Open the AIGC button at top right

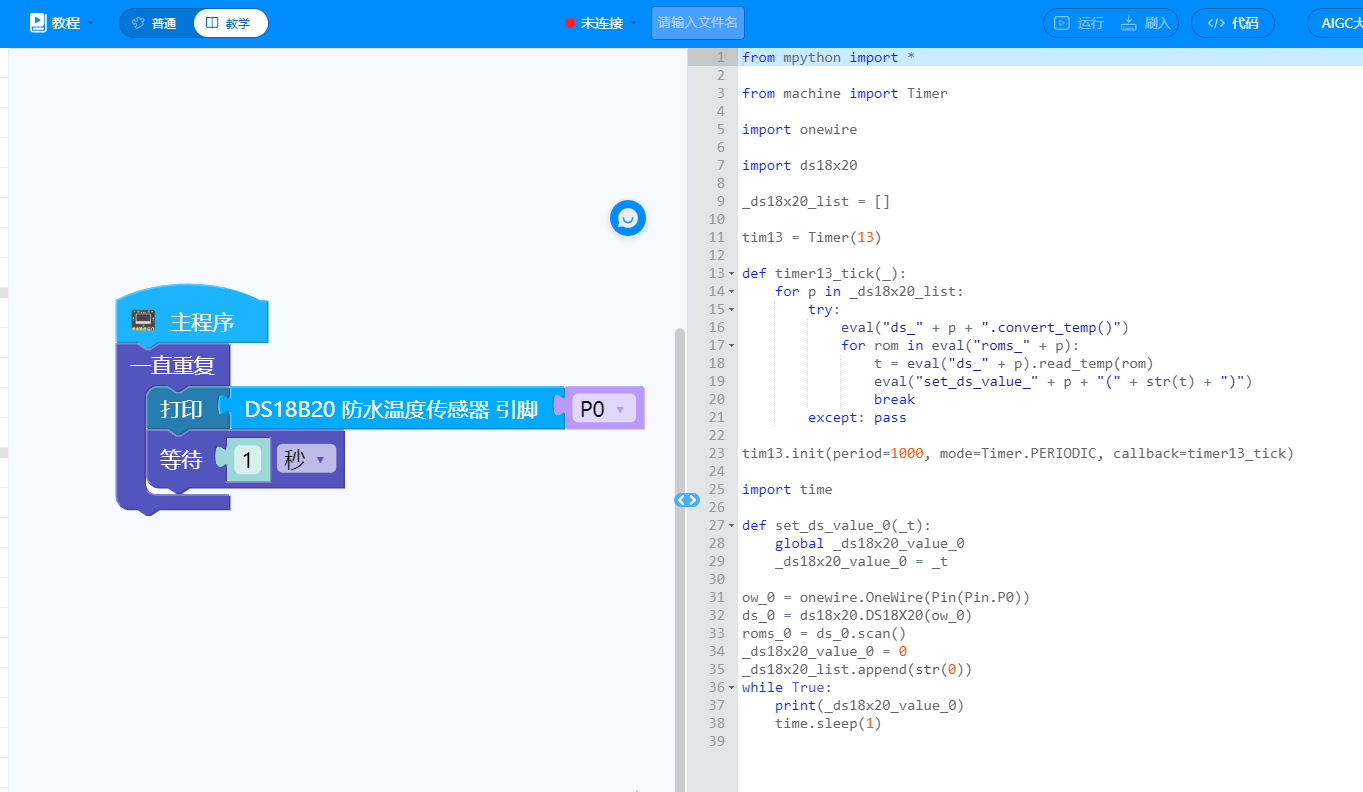pyautogui.click(x=1337, y=23)
